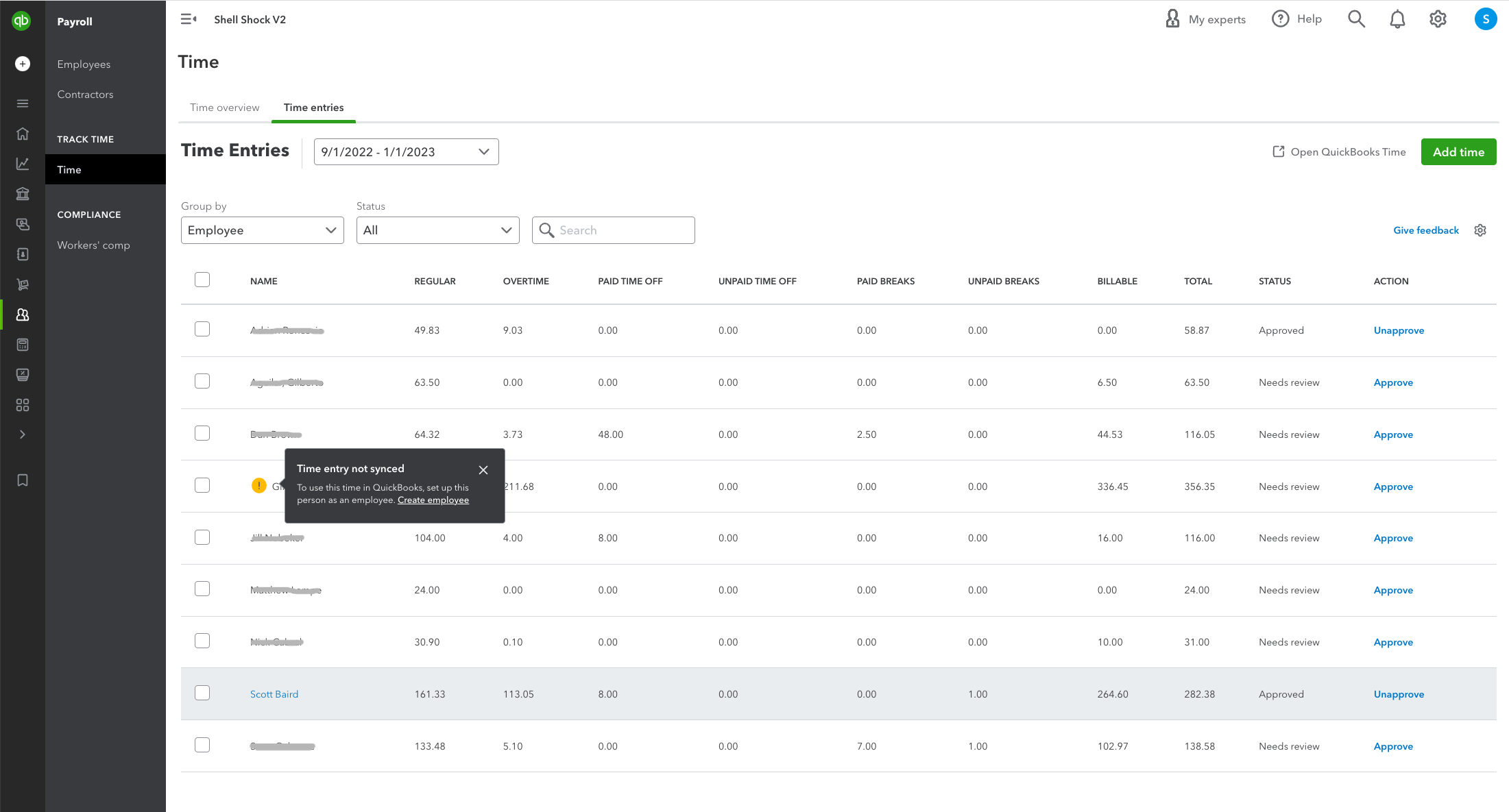Click the yellow warning icon in row

tap(258, 486)
